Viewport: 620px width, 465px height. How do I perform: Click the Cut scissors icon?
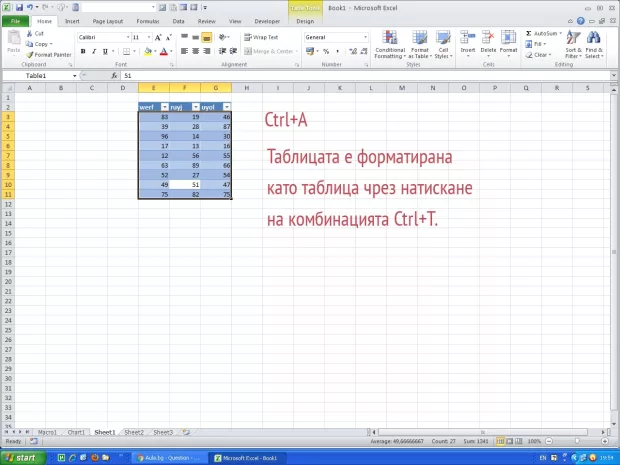(x=29, y=34)
